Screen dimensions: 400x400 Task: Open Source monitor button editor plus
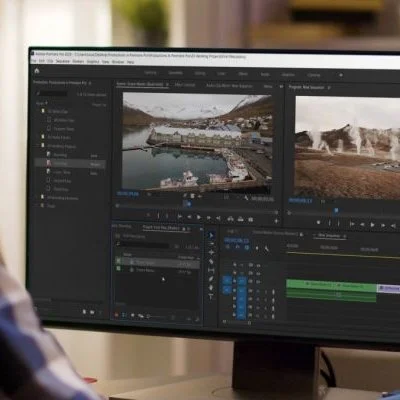(276, 221)
